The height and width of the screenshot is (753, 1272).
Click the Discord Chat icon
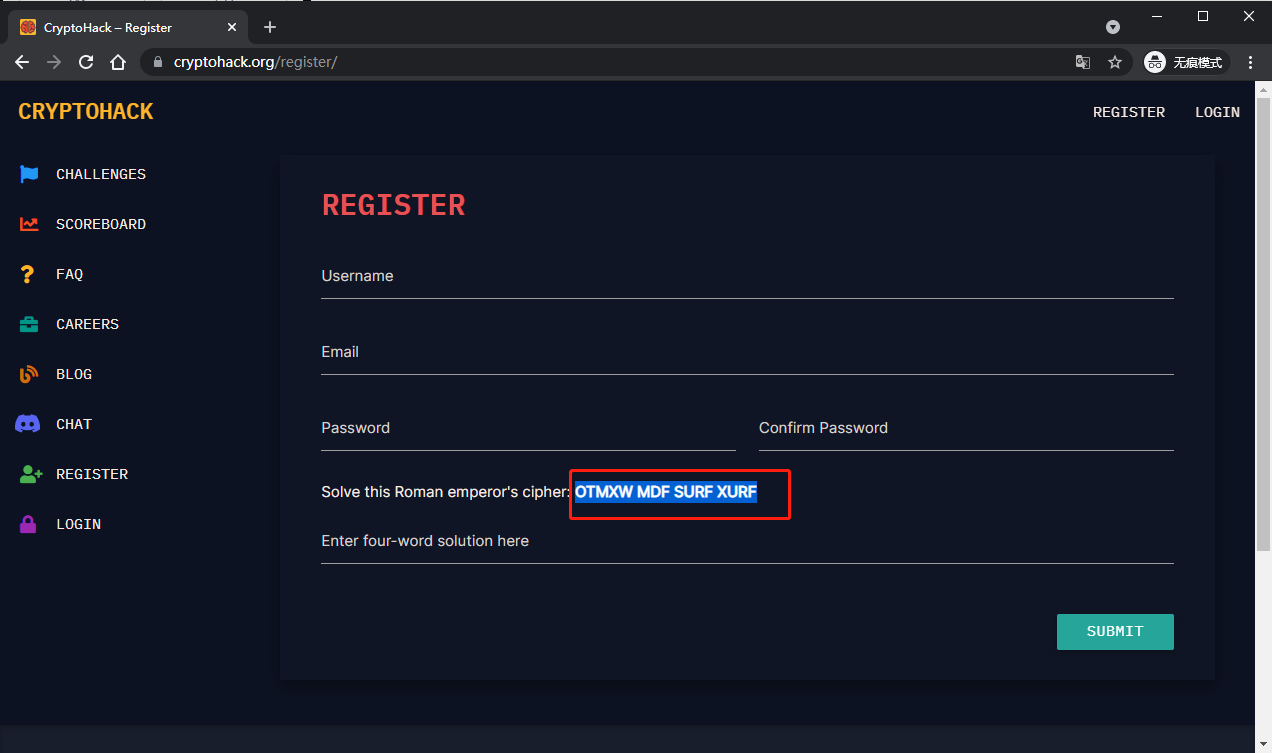pos(28,424)
